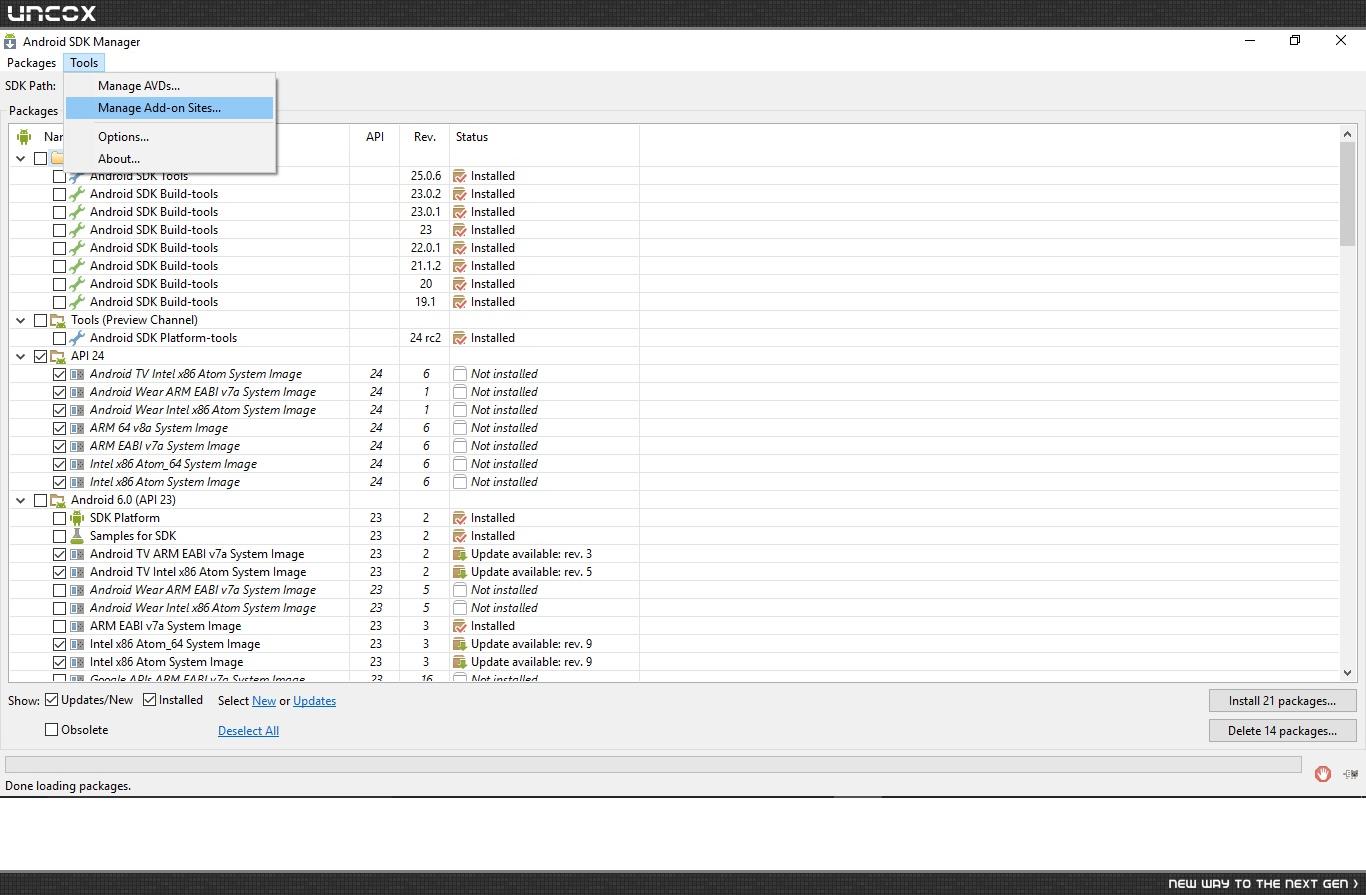Click update icon beside 'Update available: rev. 3'
The height and width of the screenshot is (895, 1366).
click(460, 554)
